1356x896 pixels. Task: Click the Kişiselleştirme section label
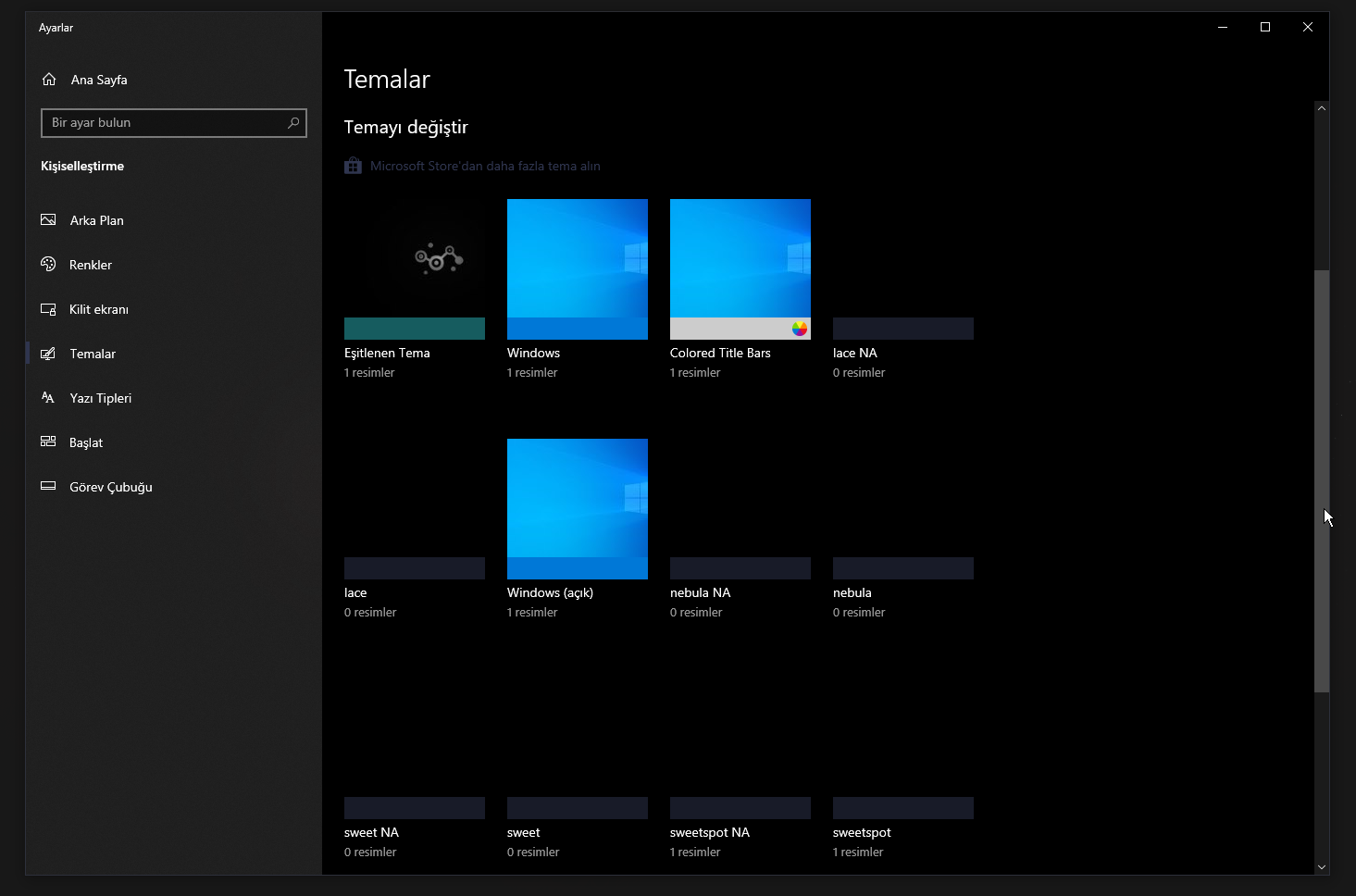pos(82,167)
